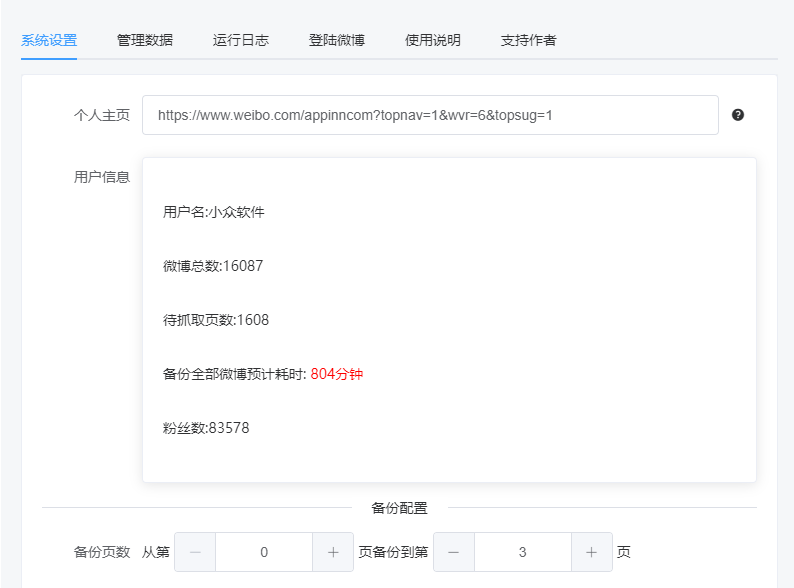Viewport: 794px width, 588px height.
Task: Increase the backup start page number
Action: (x=333, y=552)
